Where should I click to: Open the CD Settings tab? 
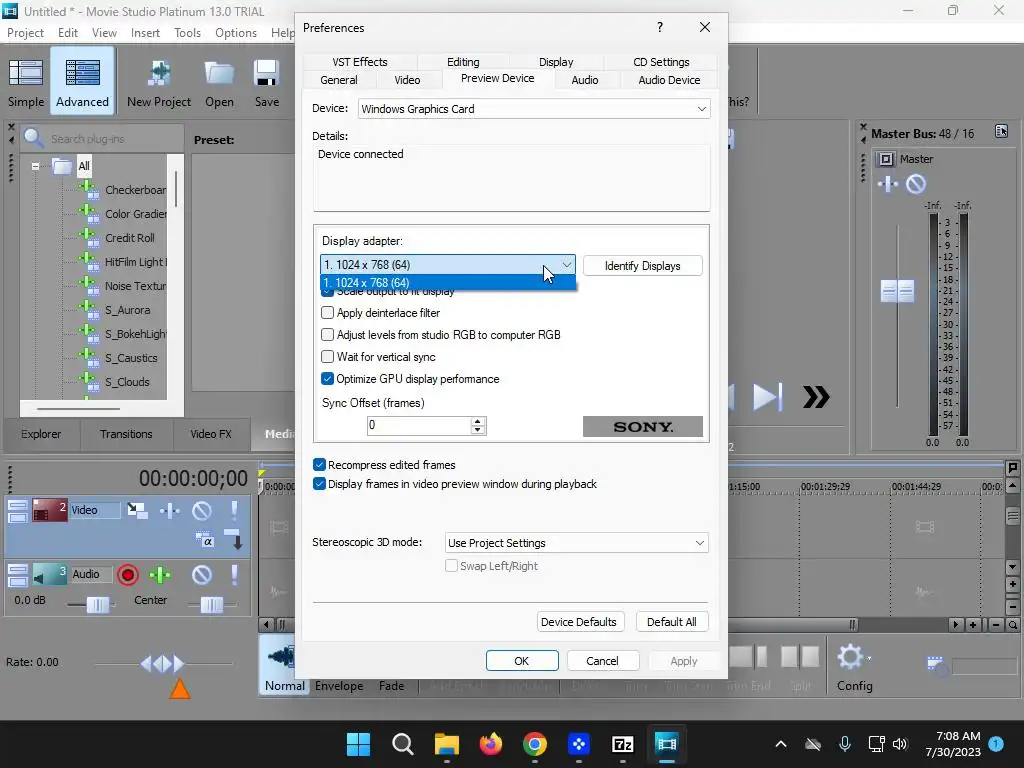(x=661, y=62)
